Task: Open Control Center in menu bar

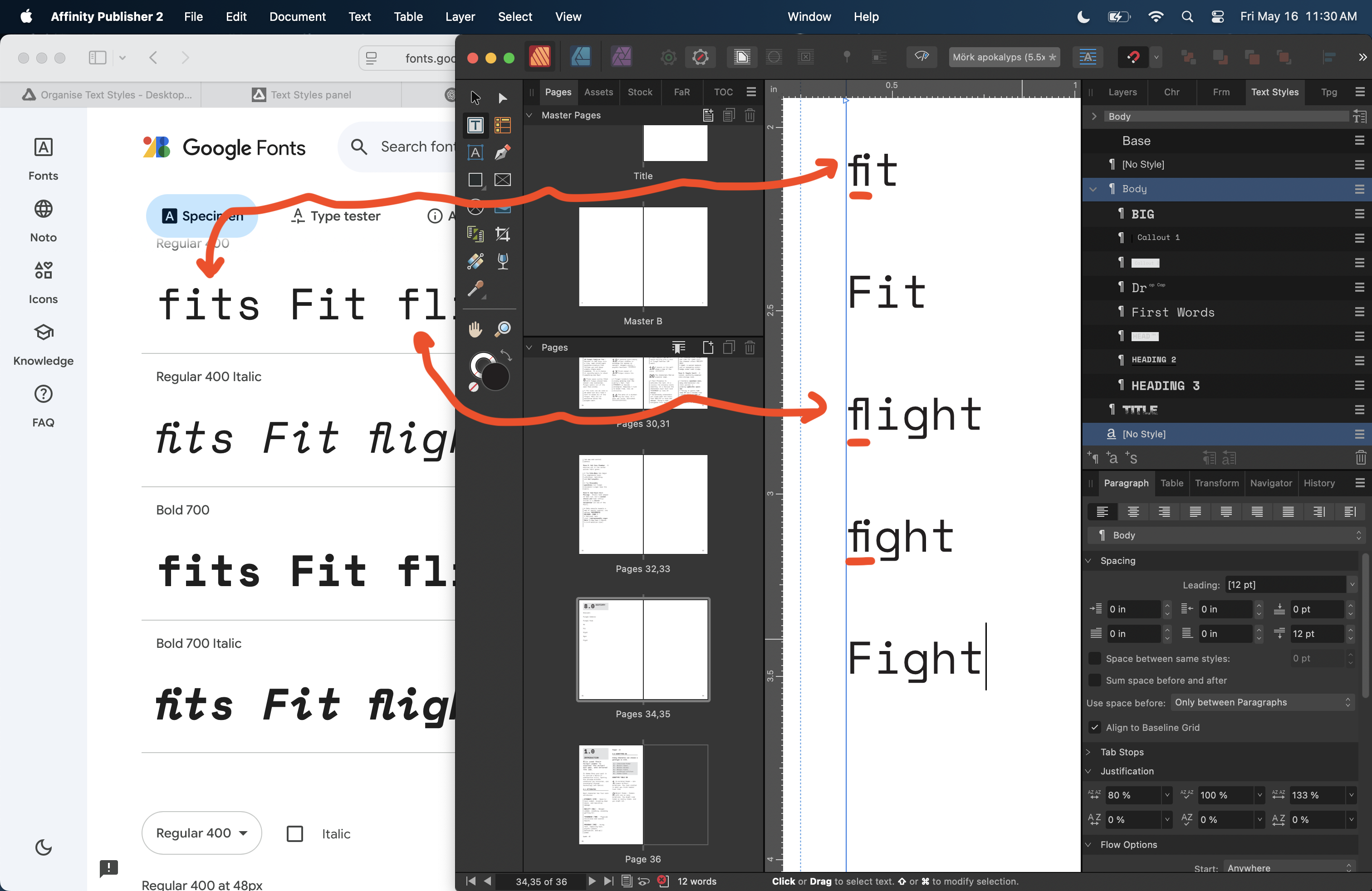Action: click(1217, 17)
